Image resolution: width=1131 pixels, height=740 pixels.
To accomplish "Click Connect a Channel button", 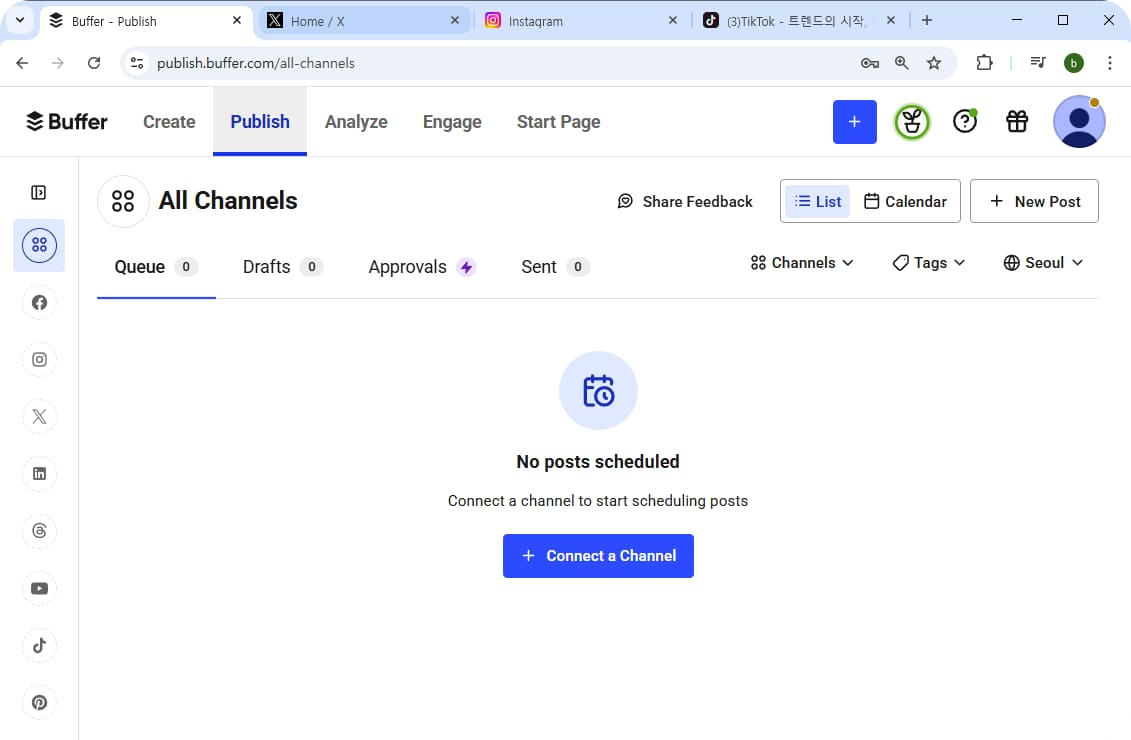I will coord(598,556).
